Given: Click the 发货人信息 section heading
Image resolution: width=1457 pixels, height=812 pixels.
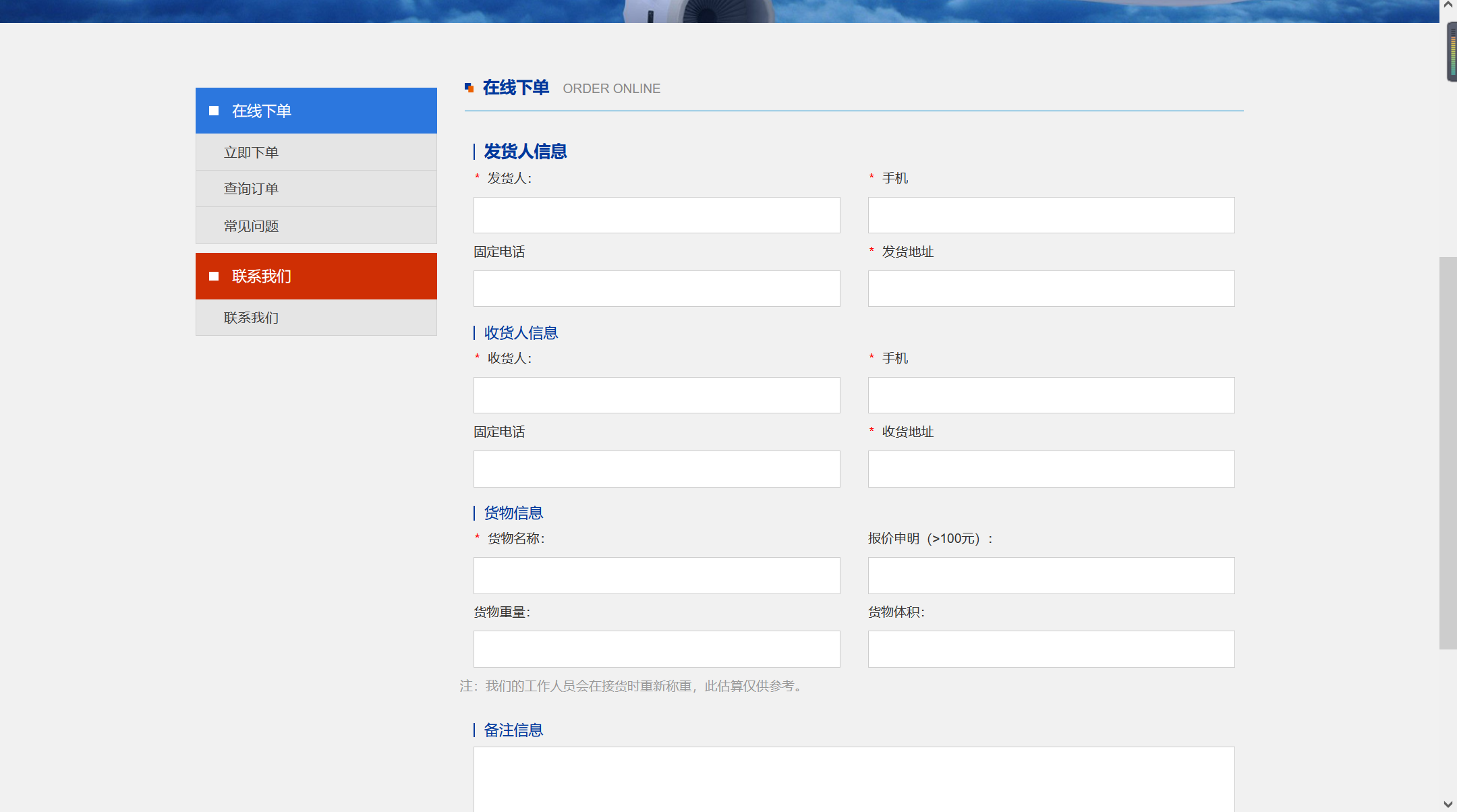Looking at the screenshot, I should pyautogui.click(x=525, y=151).
